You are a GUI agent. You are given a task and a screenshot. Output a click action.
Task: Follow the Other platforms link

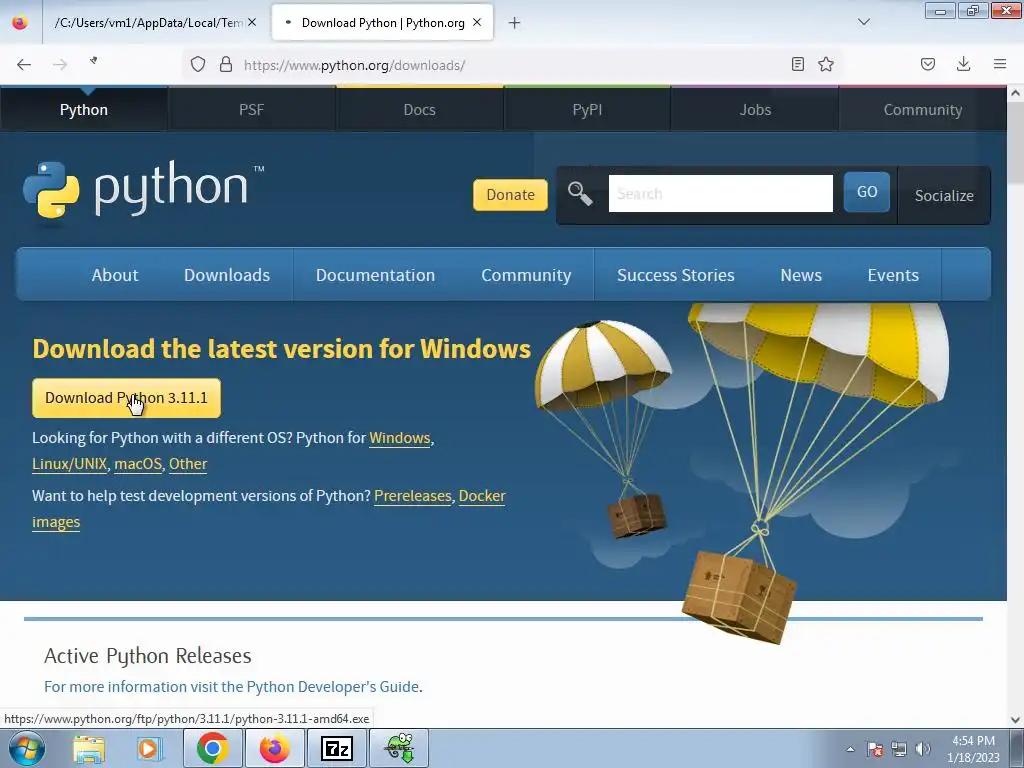(188, 464)
